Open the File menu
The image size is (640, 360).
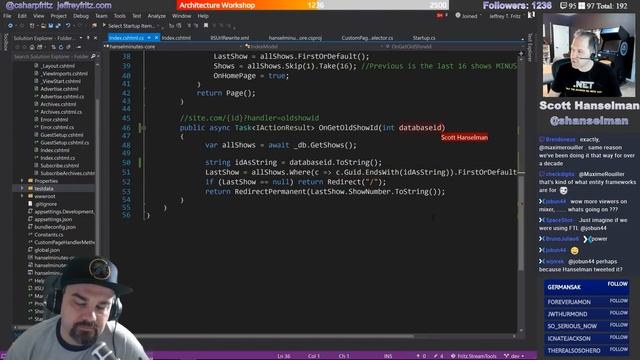point(7,16)
